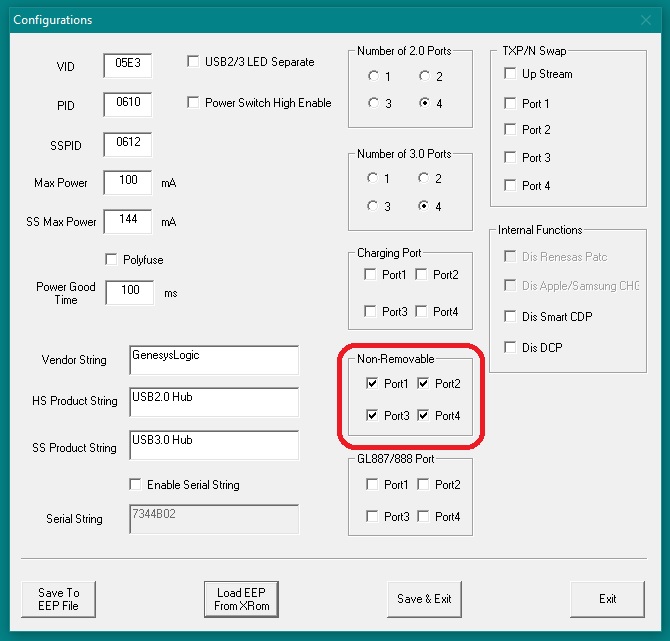
Task: Close the Configurations dialog window
Action: point(645,20)
